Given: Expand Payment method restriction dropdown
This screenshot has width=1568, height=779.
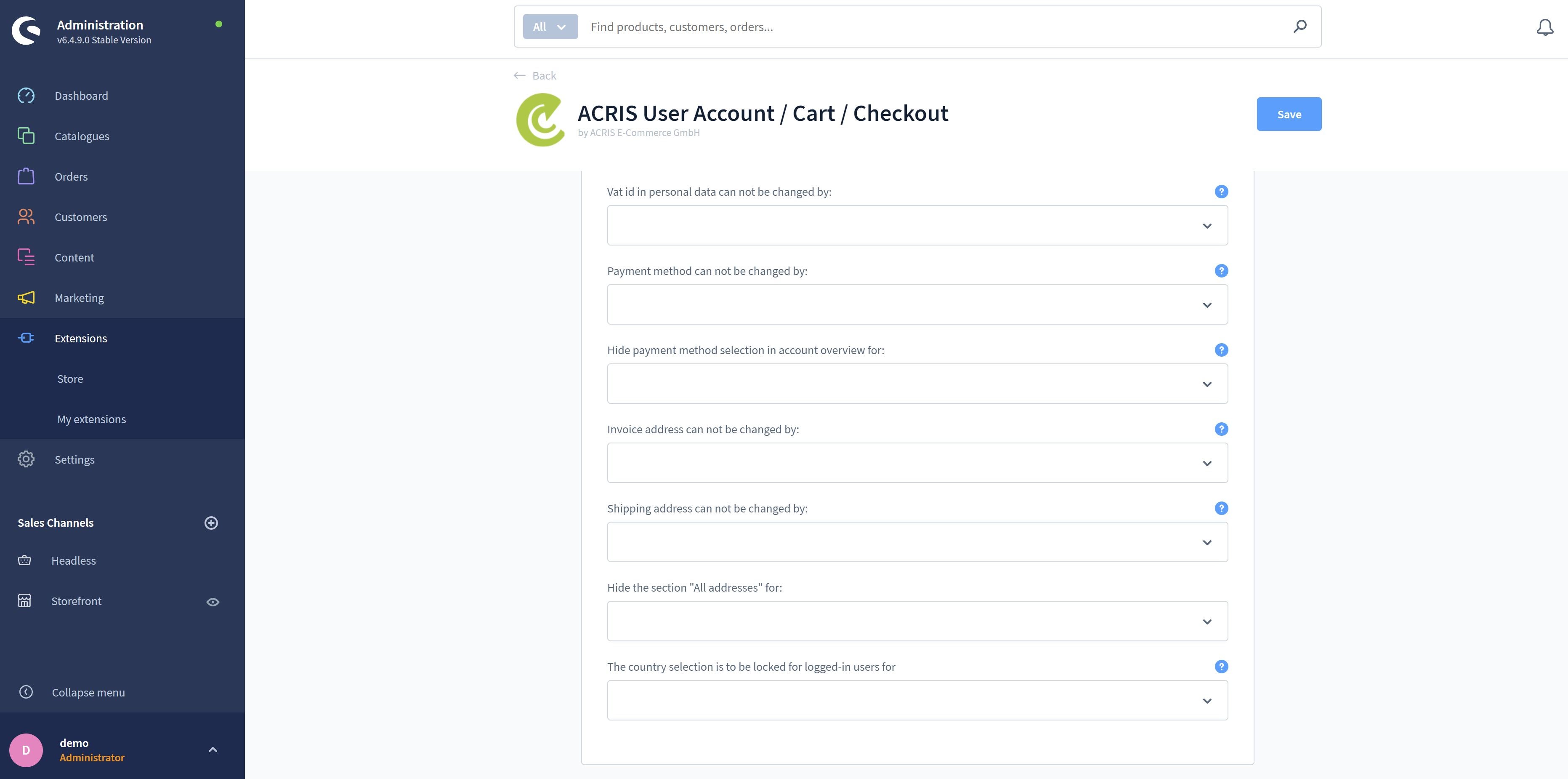Looking at the screenshot, I should pyautogui.click(x=917, y=303).
